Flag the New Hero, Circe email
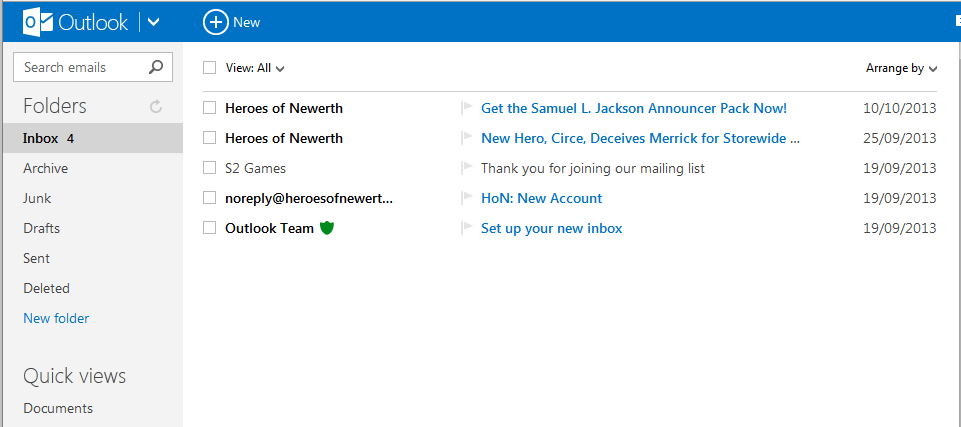 [468, 138]
